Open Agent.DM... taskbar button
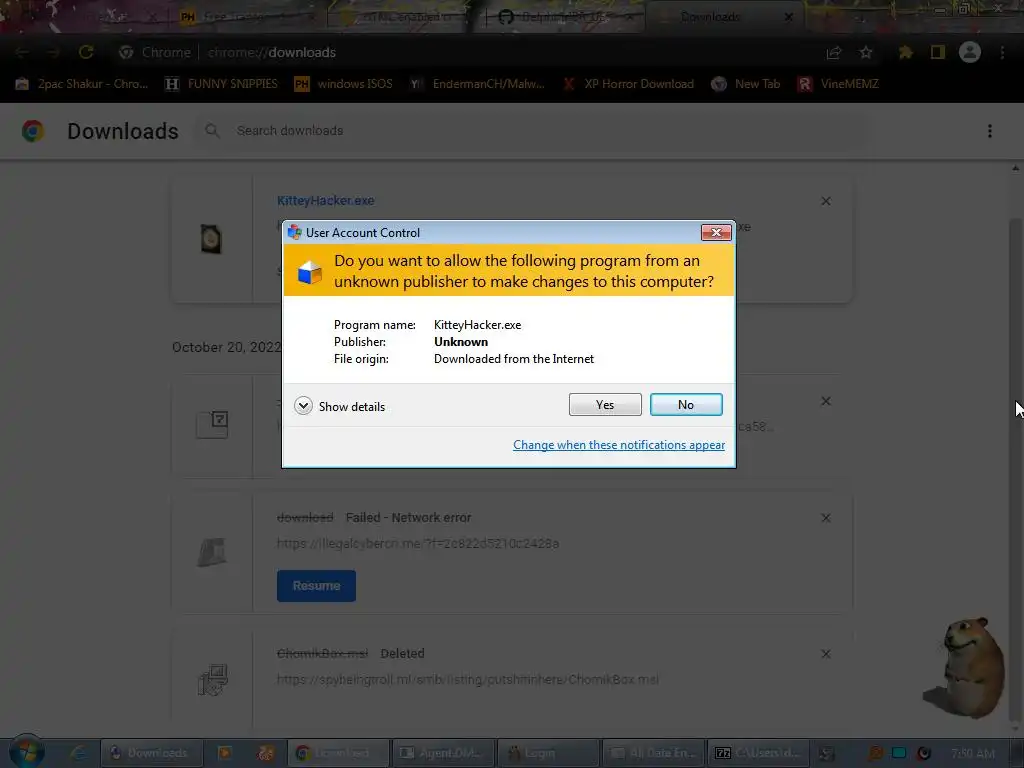1024x768 pixels. tap(443, 753)
